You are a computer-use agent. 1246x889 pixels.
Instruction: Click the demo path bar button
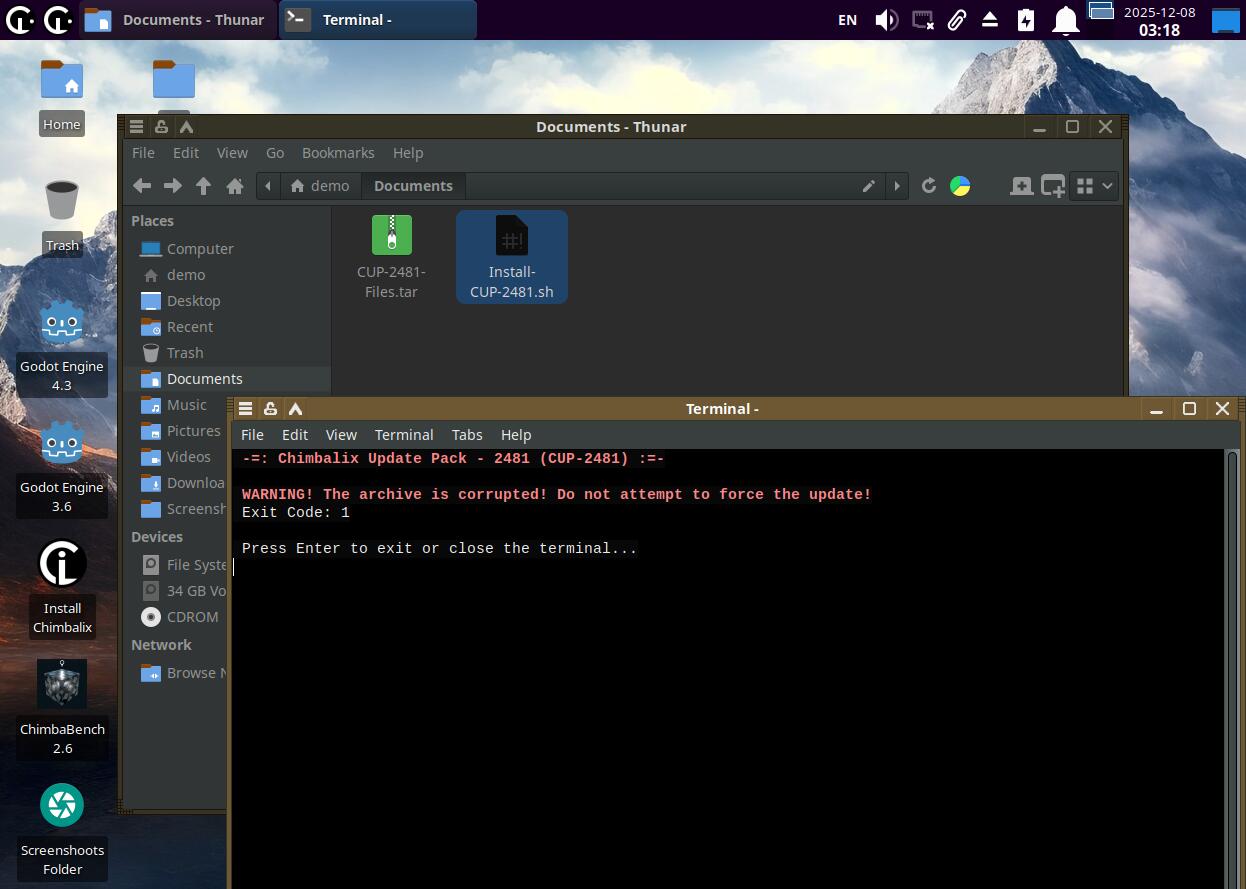[x=320, y=186]
